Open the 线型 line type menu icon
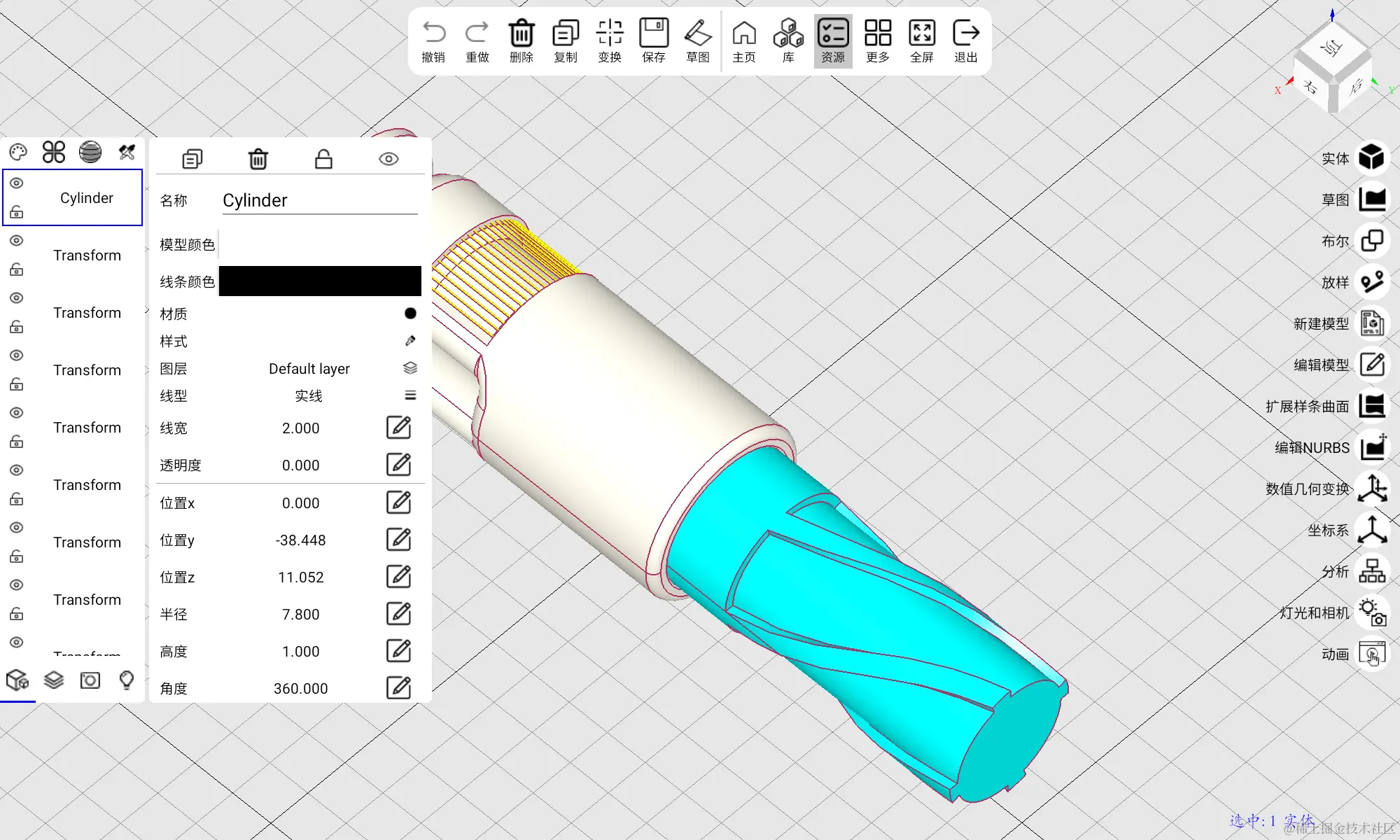Viewport: 1400px width, 840px height. tap(410, 395)
